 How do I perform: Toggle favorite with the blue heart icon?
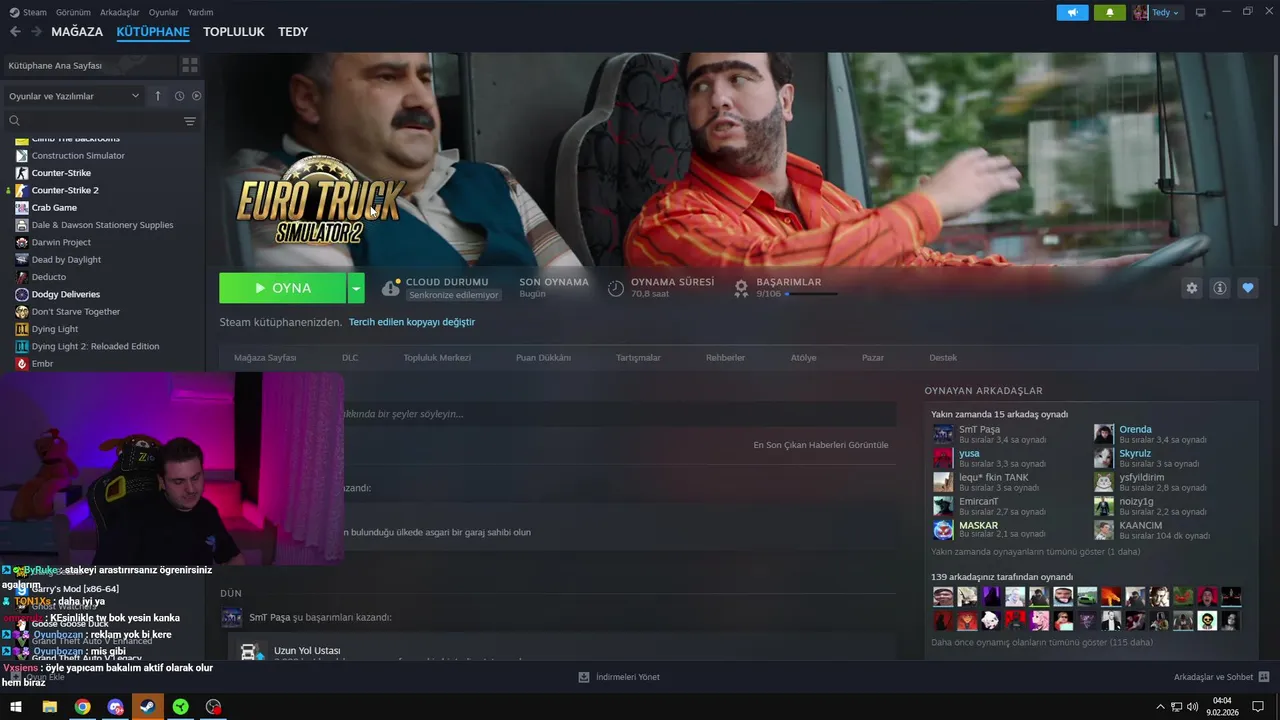pyautogui.click(x=1248, y=288)
